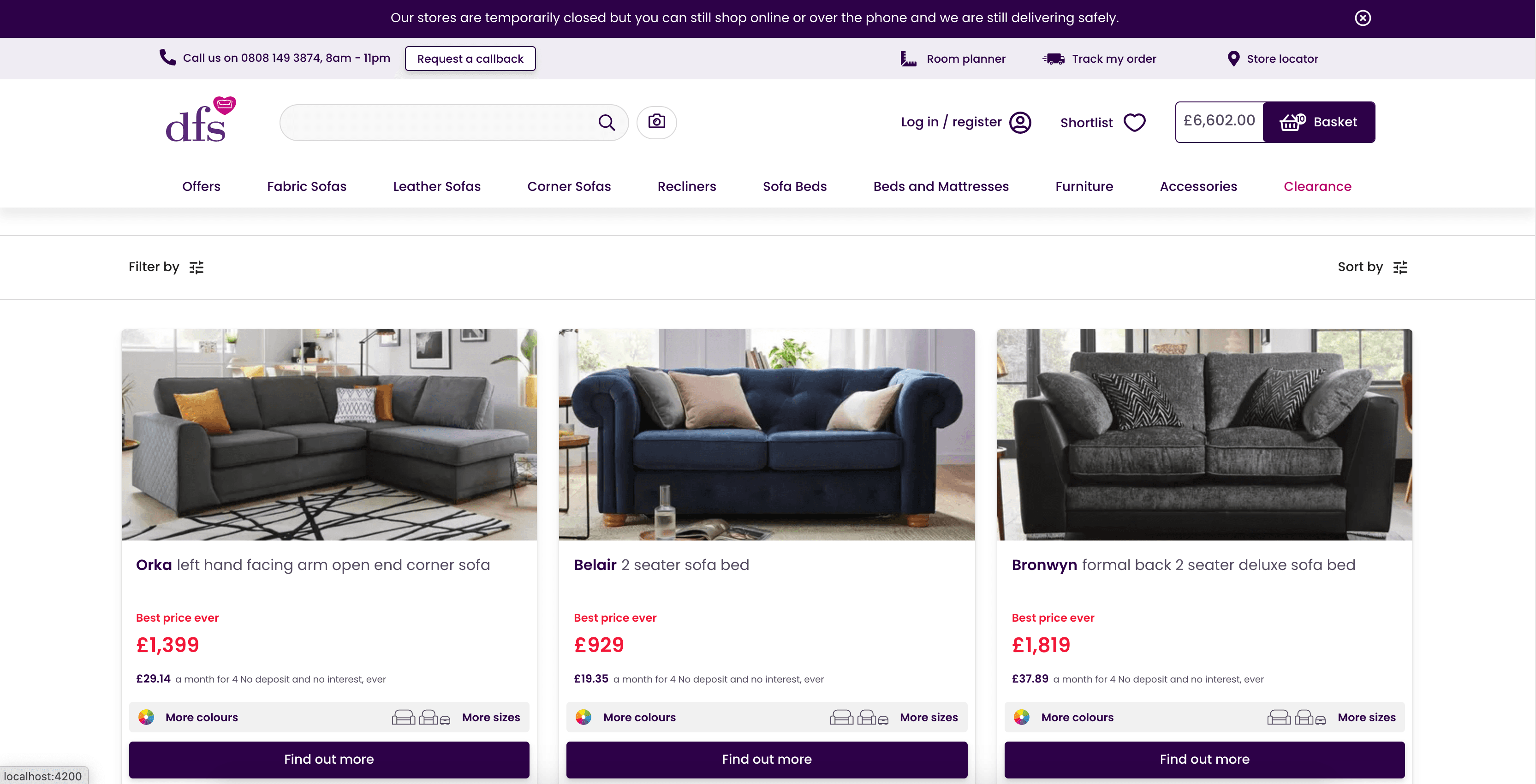
Task: Show More colours for the Bronwyn sofa bed
Action: 1076,717
